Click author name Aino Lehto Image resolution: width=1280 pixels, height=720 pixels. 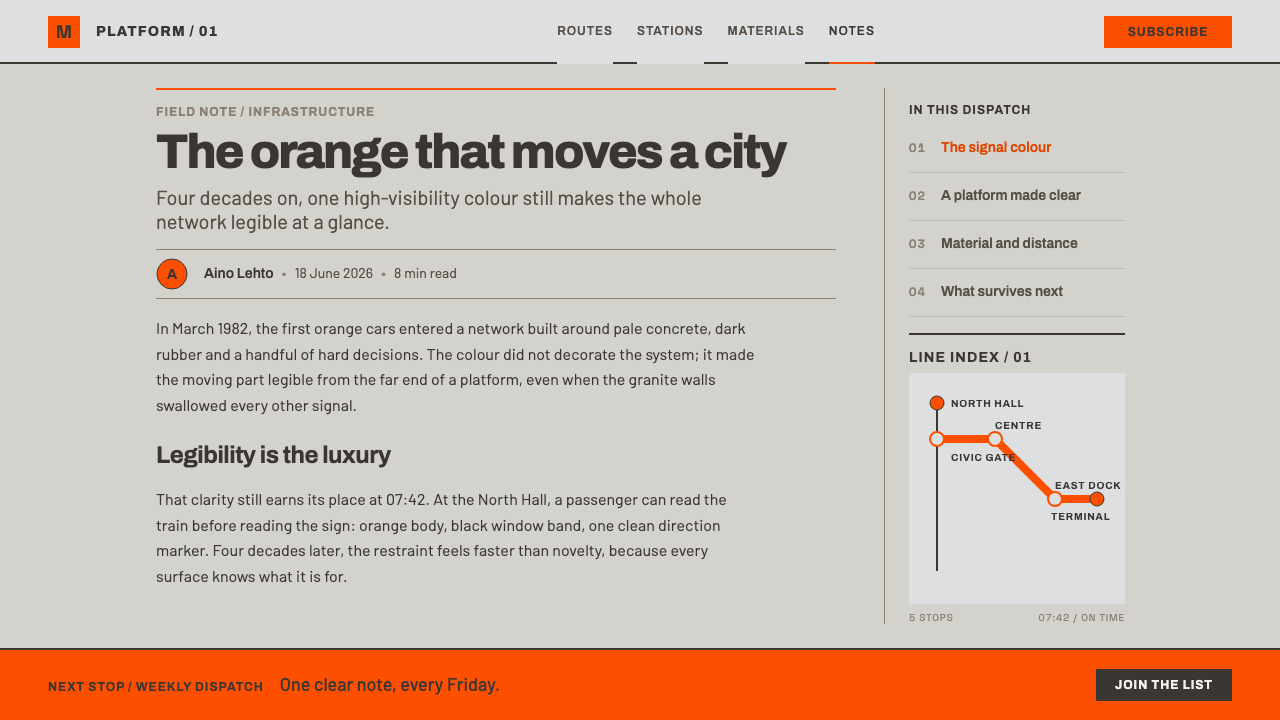click(x=238, y=274)
